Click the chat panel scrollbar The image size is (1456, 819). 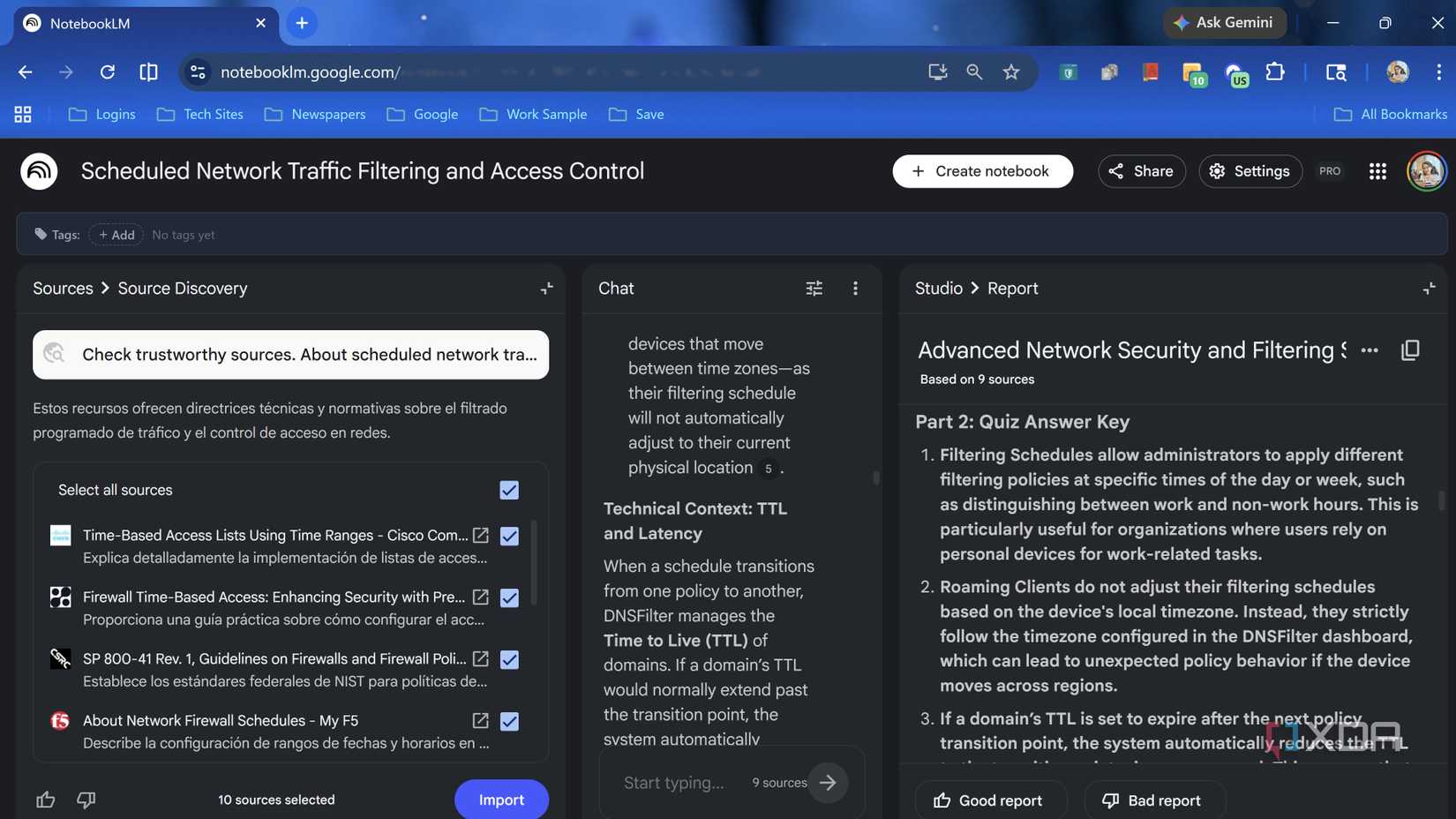(x=876, y=477)
